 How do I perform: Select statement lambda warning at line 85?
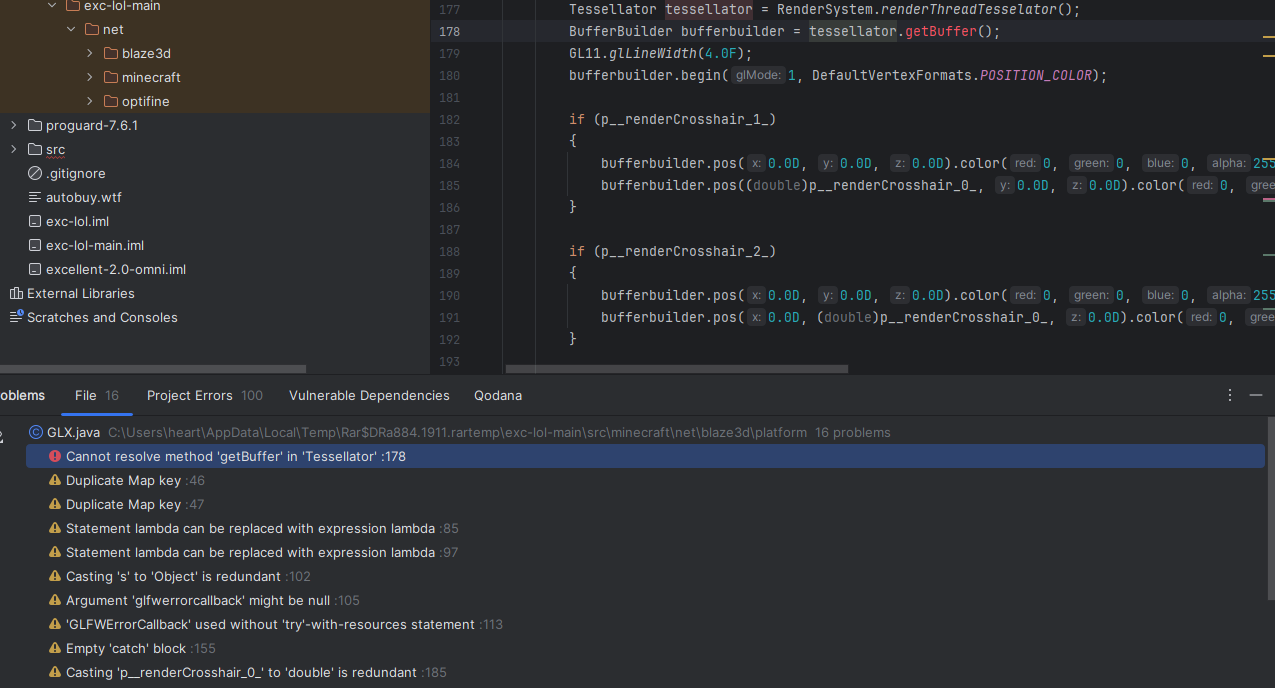point(646,528)
